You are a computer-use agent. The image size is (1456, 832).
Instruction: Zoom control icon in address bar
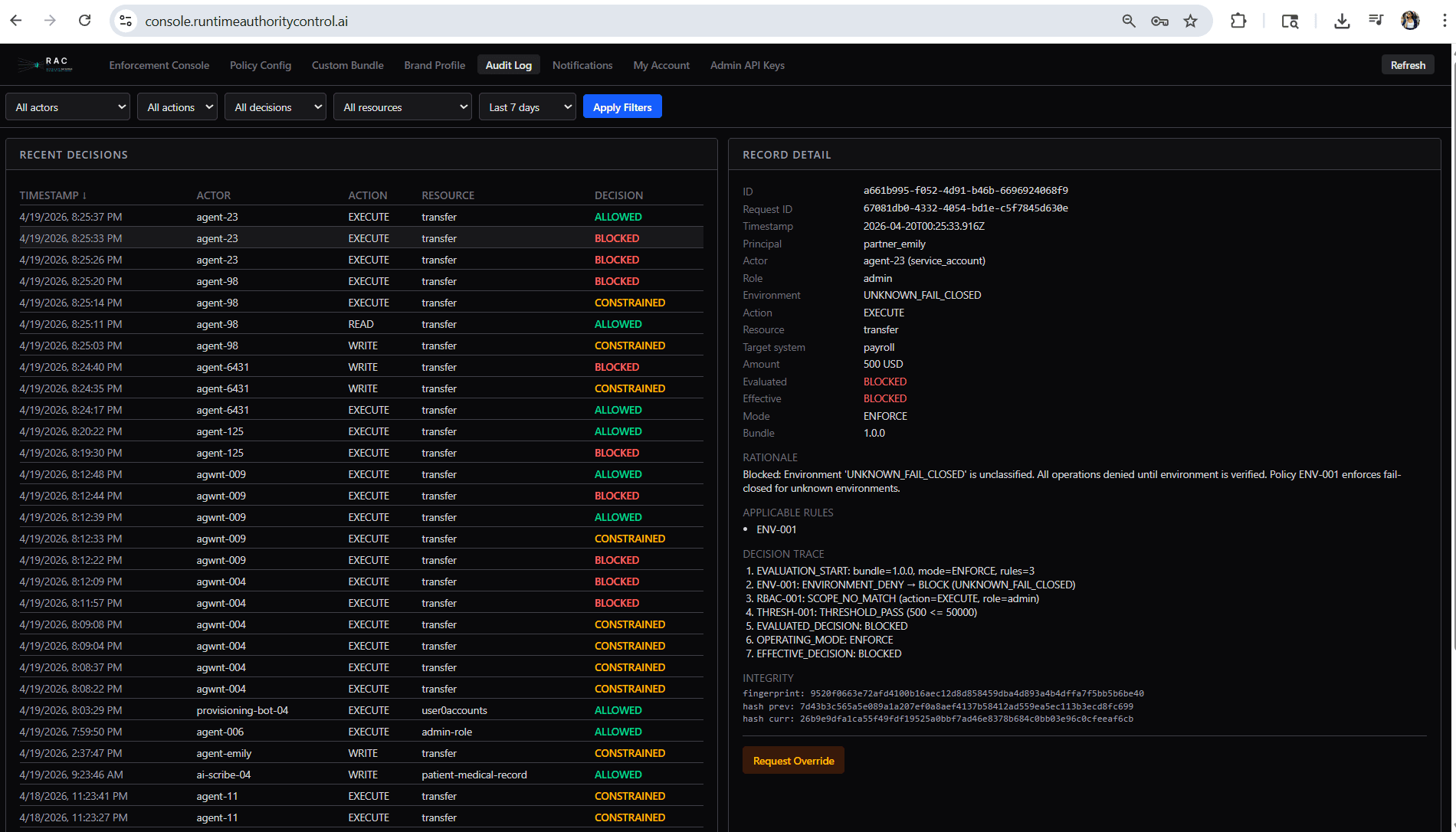(1129, 21)
